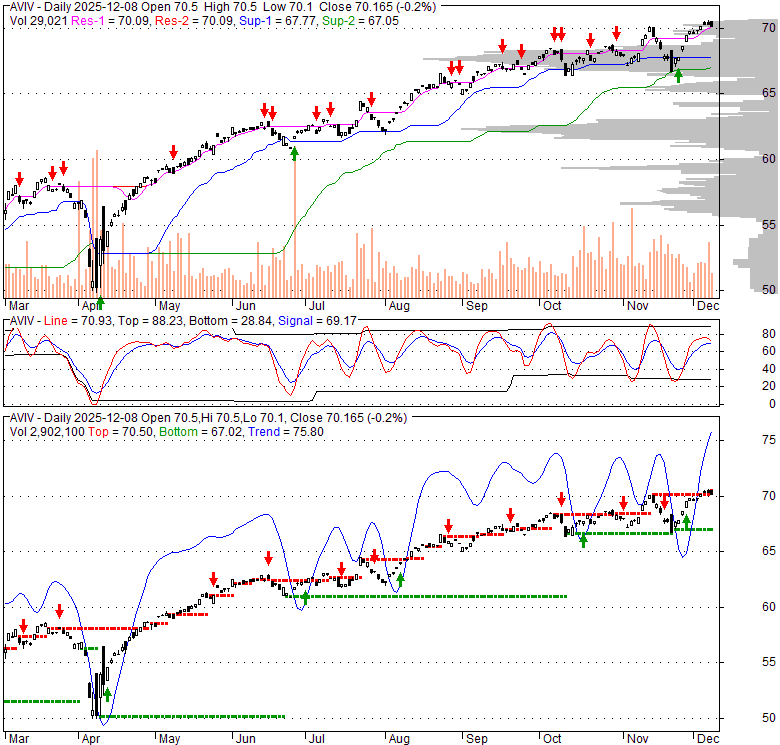780x745 pixels.
Task: Click the green buy arrow at the April low, top chart
Action: pyautogui.click(x=100, y=301)
